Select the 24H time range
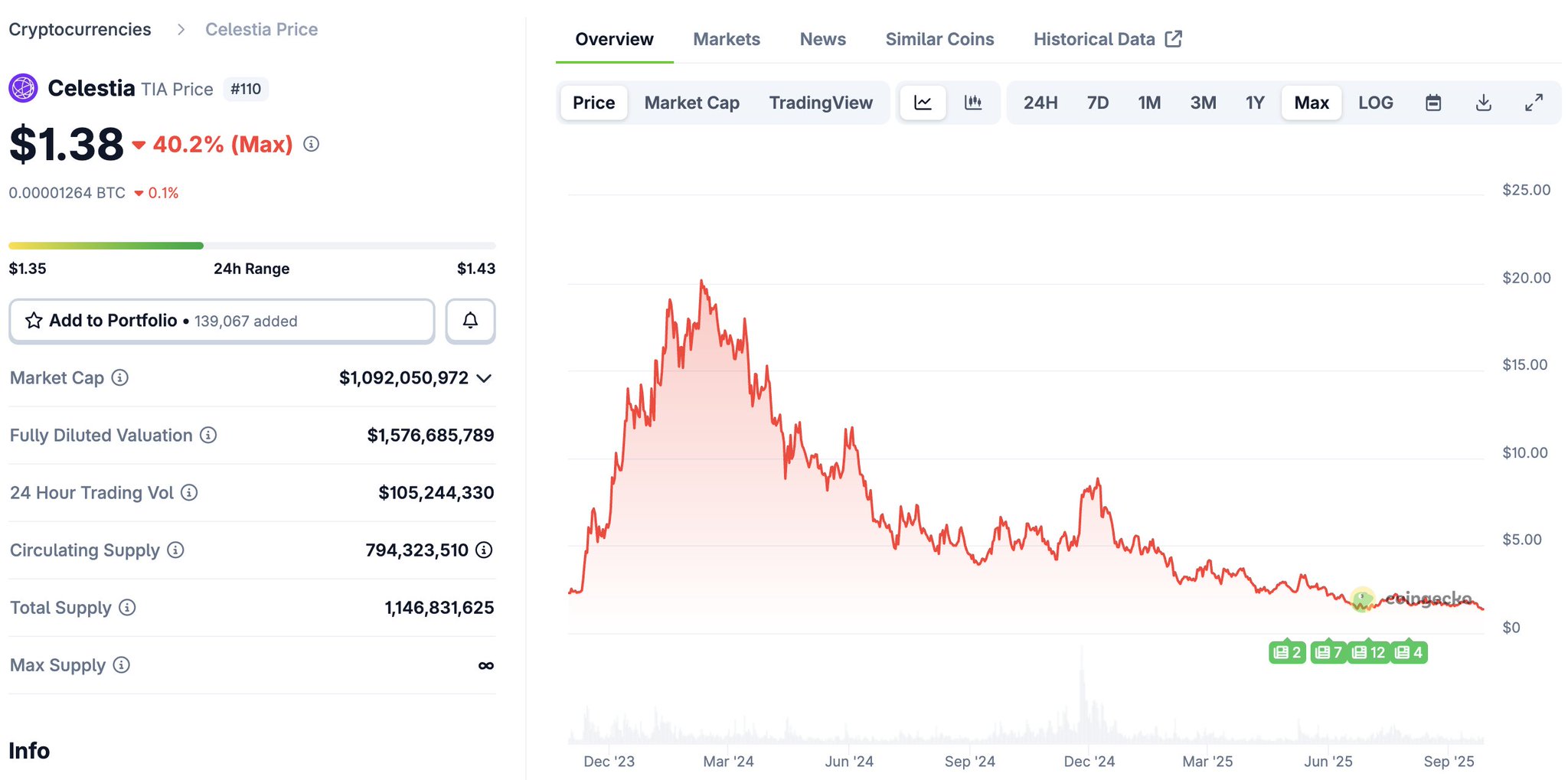The width and height of the screenshot is (1568, 780). click(1040, 103)
